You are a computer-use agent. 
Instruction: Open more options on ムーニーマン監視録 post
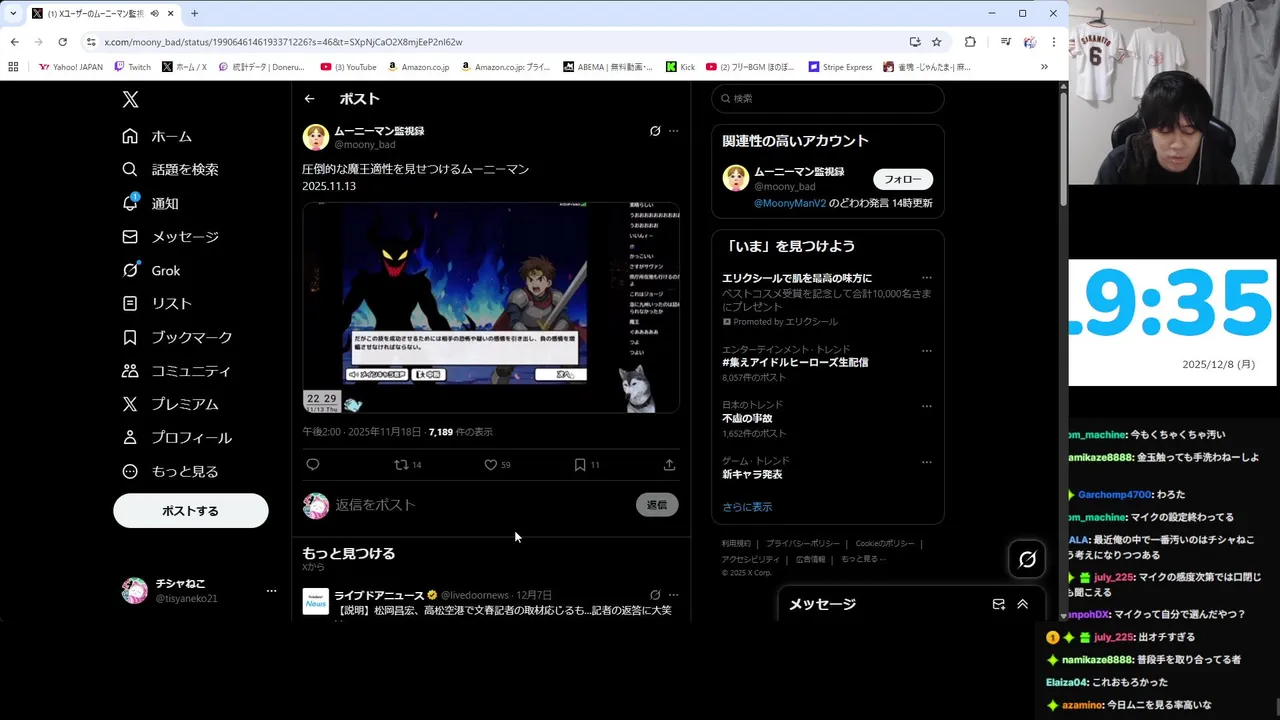pyautogui.click(x=674, y=131)
